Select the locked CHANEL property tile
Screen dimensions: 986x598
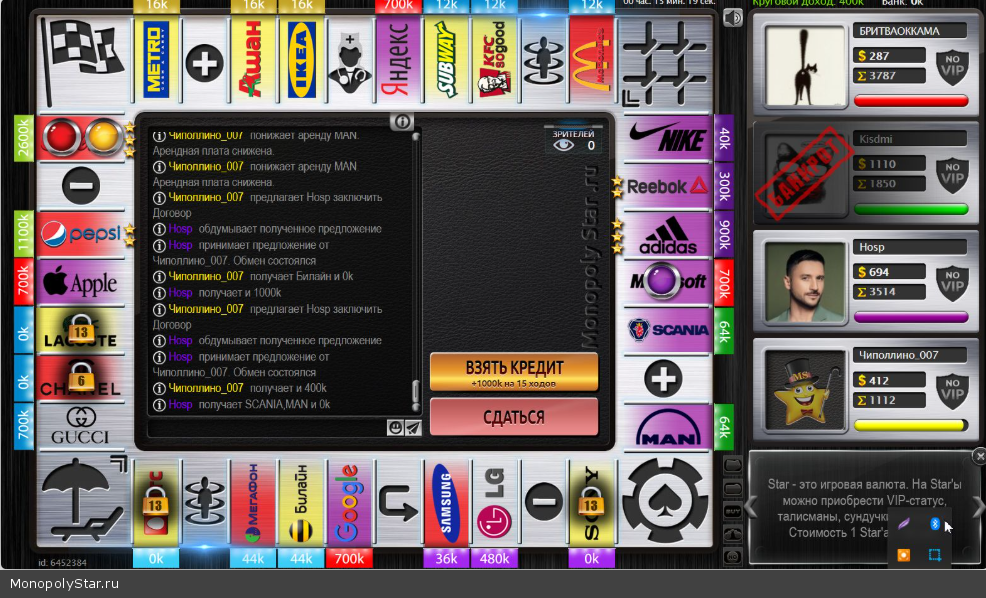pyautogui.click(x=80, y=378)
